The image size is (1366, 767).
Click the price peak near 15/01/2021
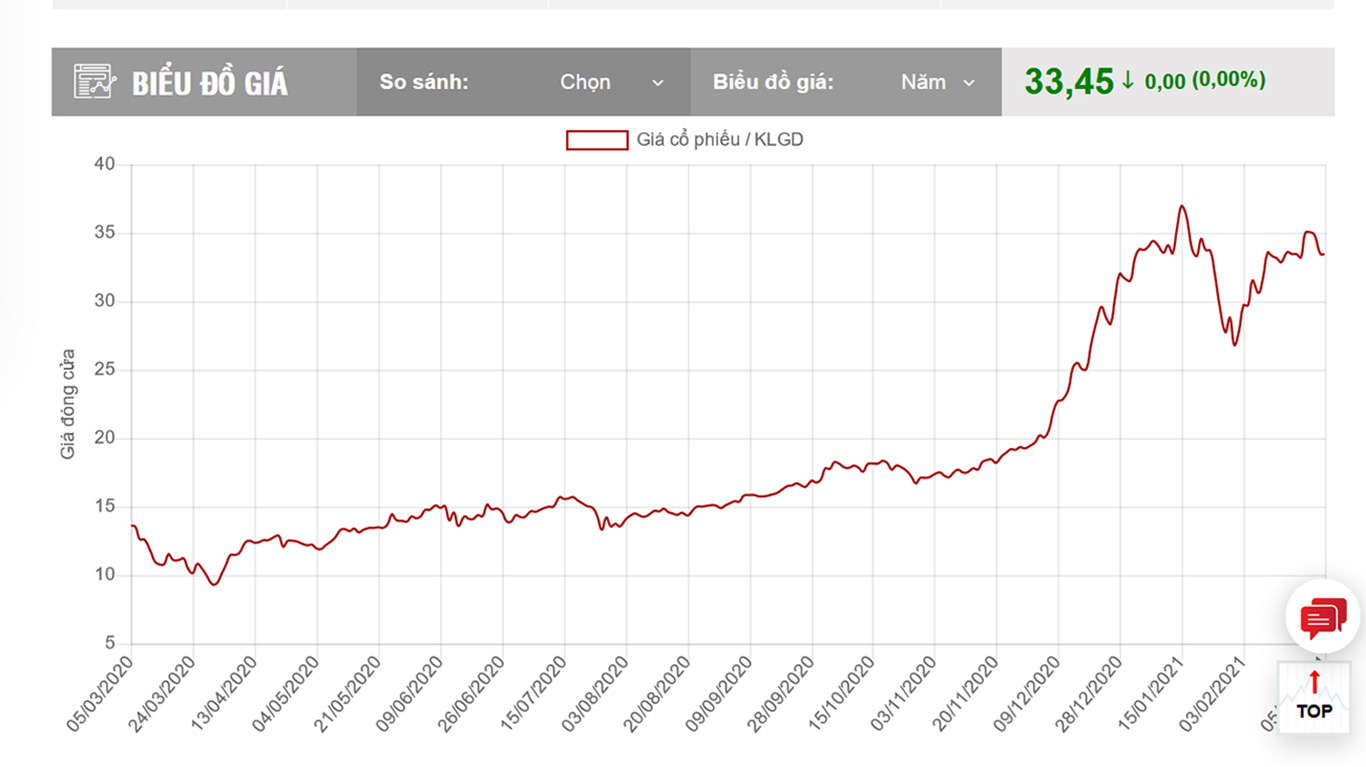coord(1182,206)
